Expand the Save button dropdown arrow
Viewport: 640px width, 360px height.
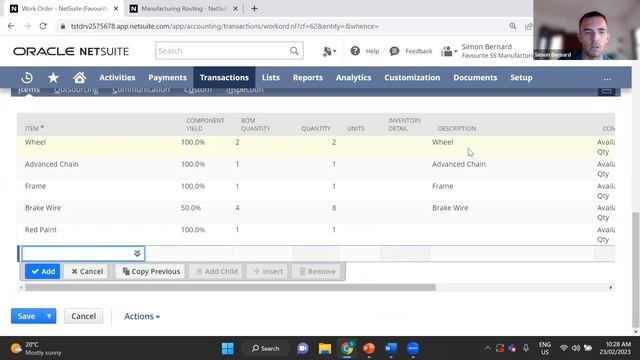coord(49,316)
